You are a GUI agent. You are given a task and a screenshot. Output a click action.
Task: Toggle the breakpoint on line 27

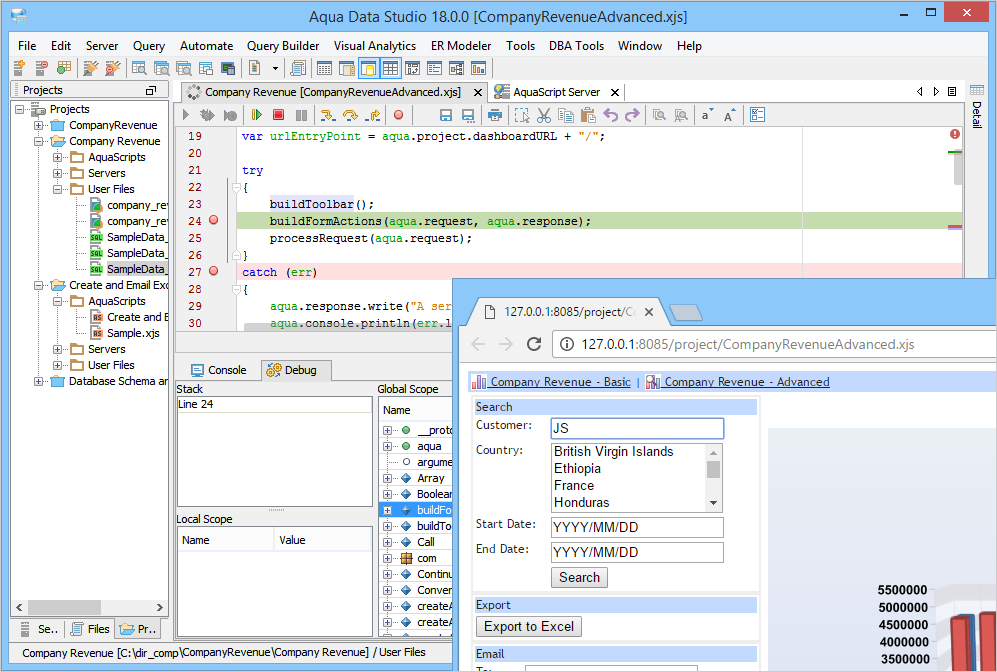pyautogui.click(x=214, y=271)
